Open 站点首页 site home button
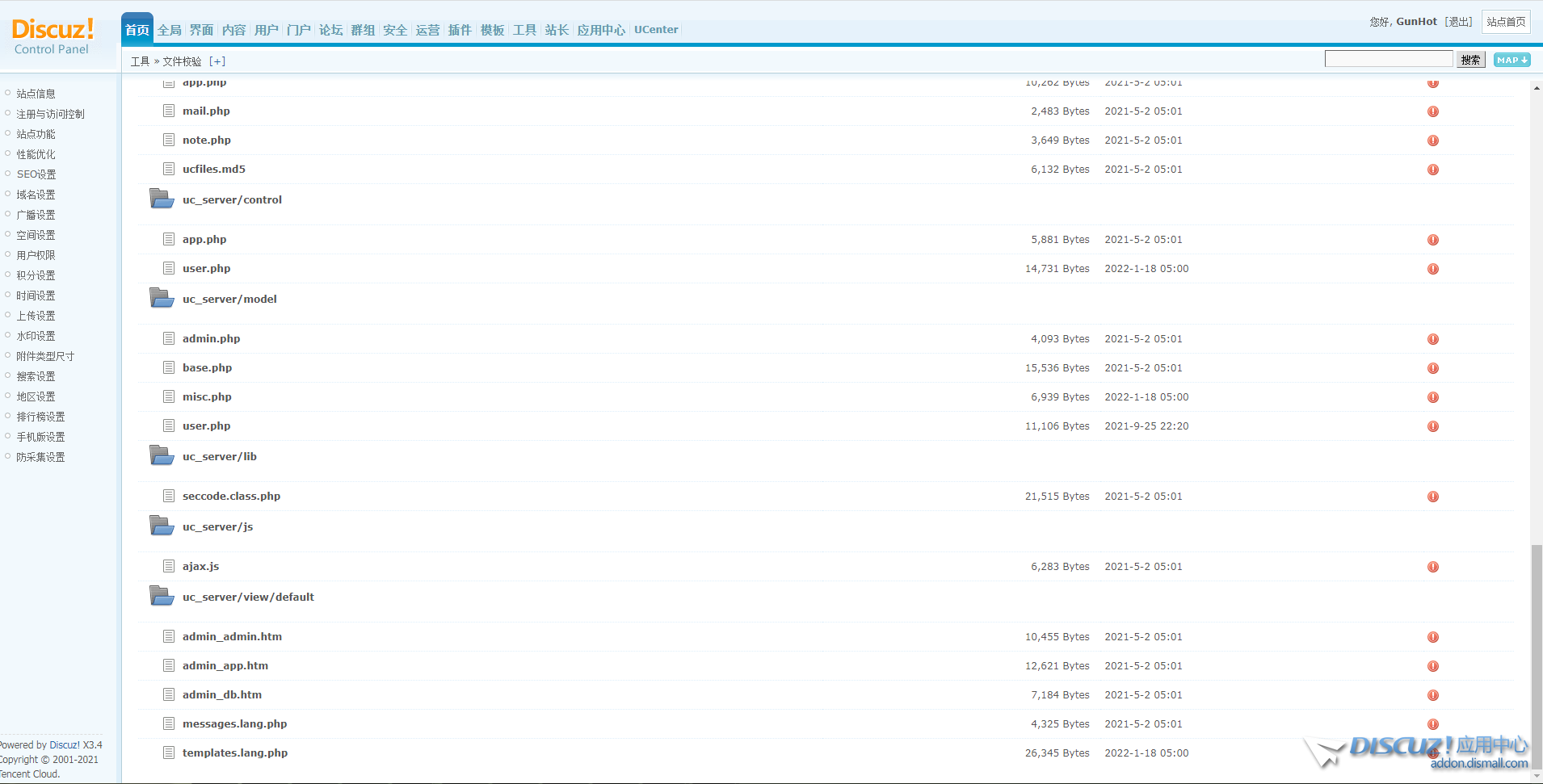The image size is (1543, 784). (x=1506, y=22)
